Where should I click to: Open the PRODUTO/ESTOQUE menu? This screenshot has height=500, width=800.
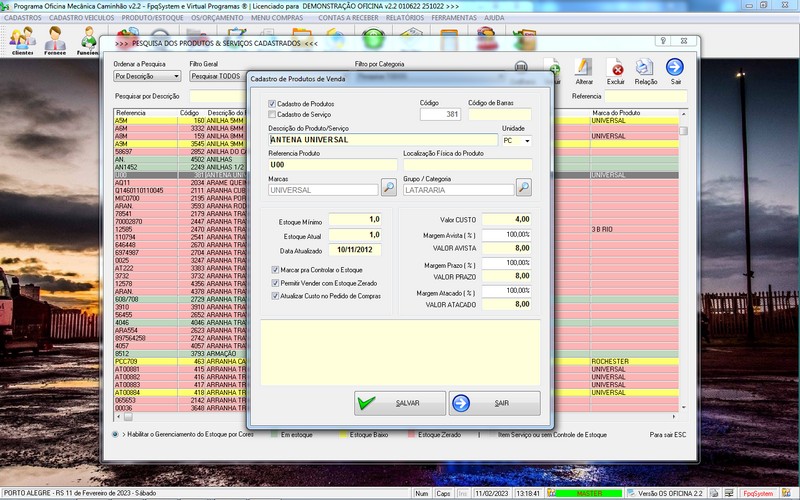coord(152,17)
